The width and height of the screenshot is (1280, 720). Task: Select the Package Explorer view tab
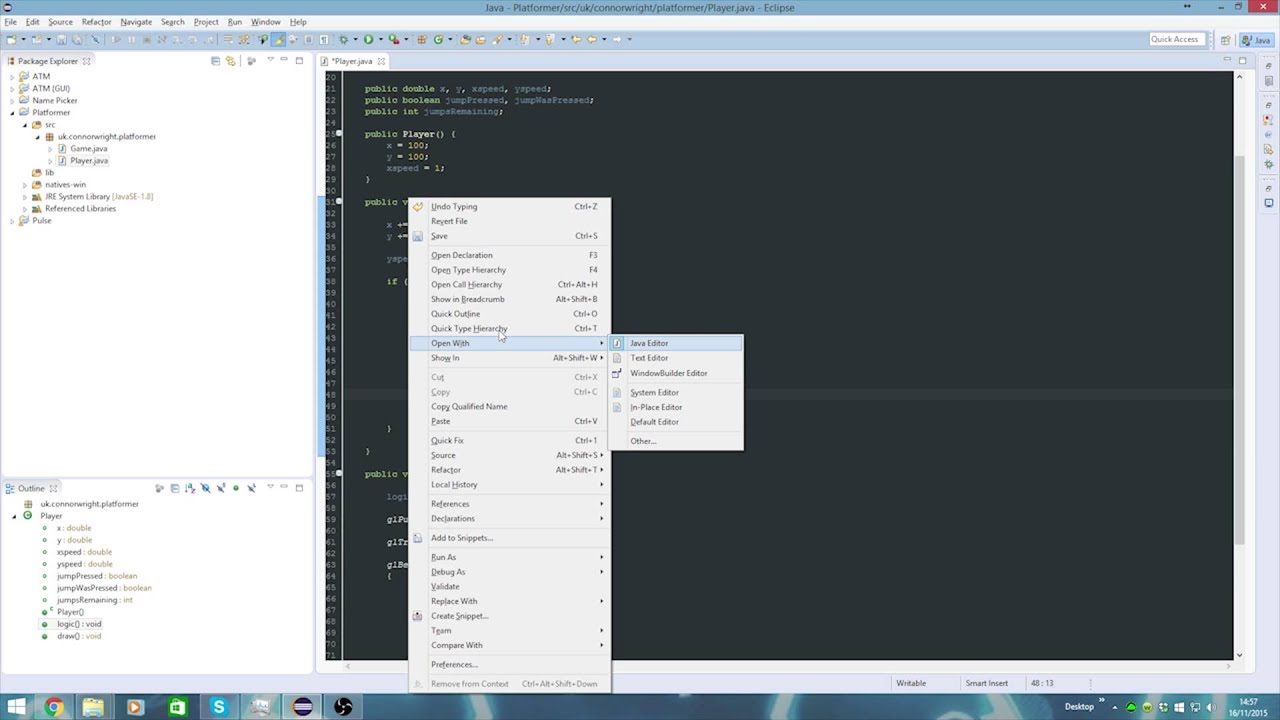click(47, 61)
